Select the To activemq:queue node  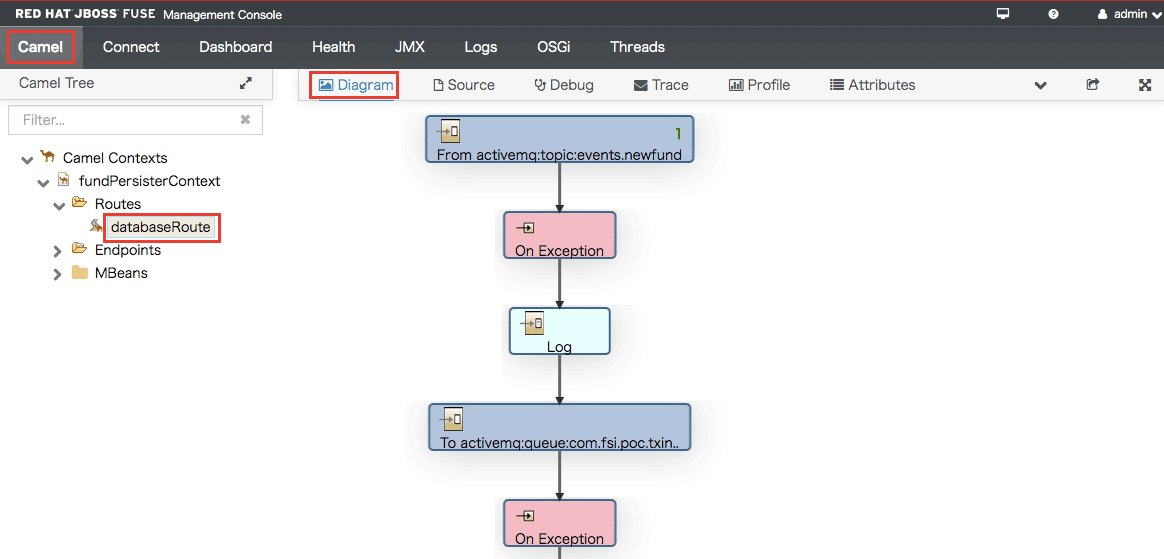tap(560, 427)
